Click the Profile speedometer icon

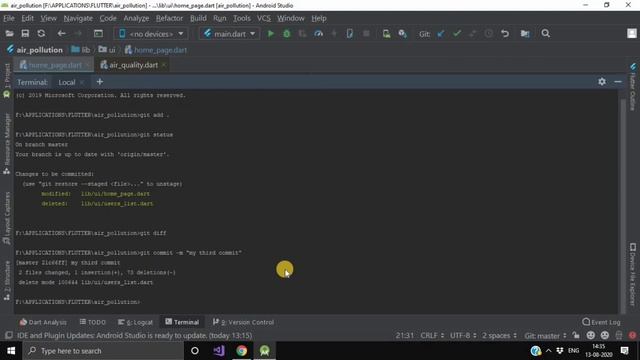tap(318, 34)
